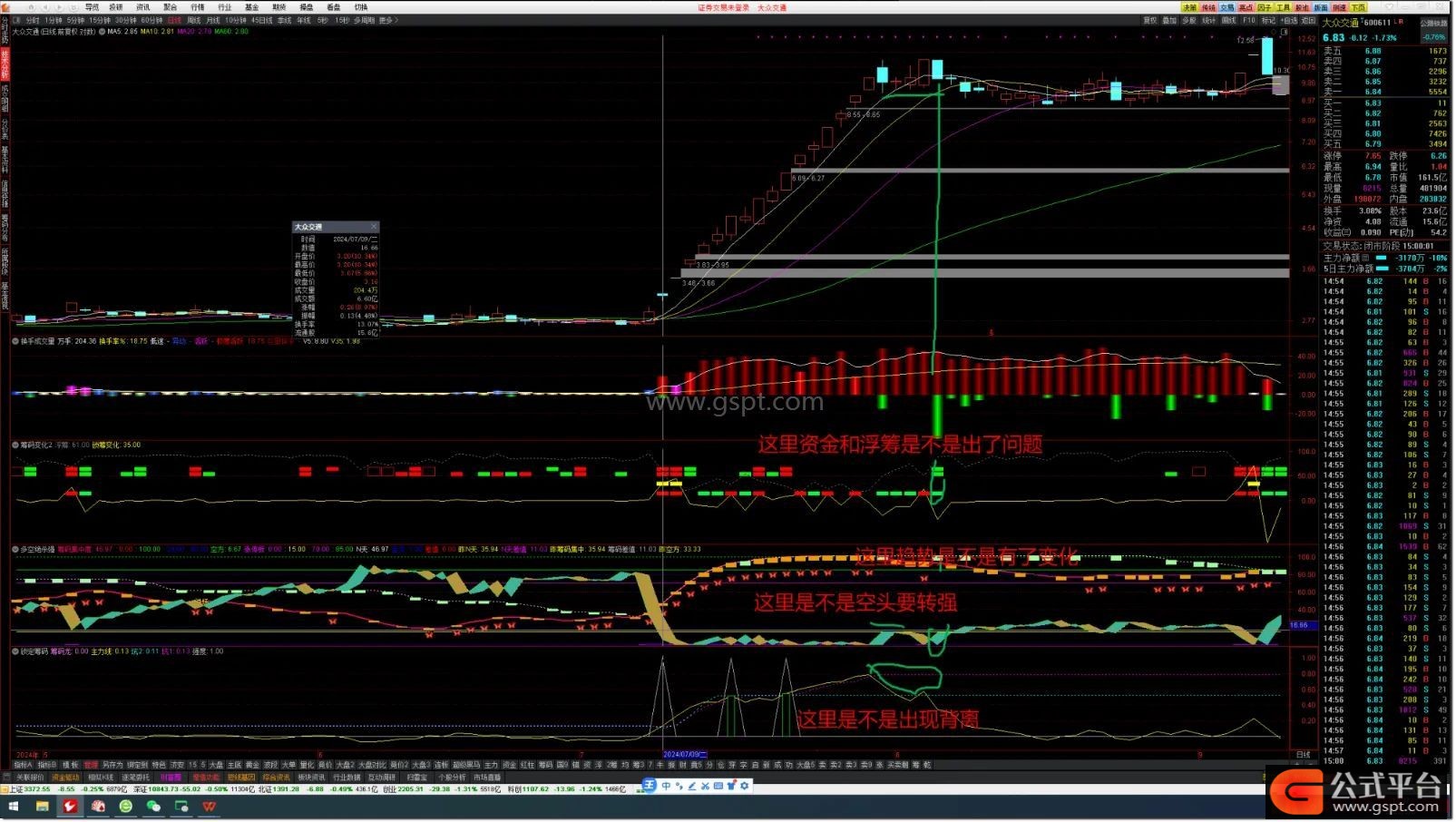Switch chart to 15分钟 period
The height and width of the screenshot is (822, 1456).
pos(100,20)
